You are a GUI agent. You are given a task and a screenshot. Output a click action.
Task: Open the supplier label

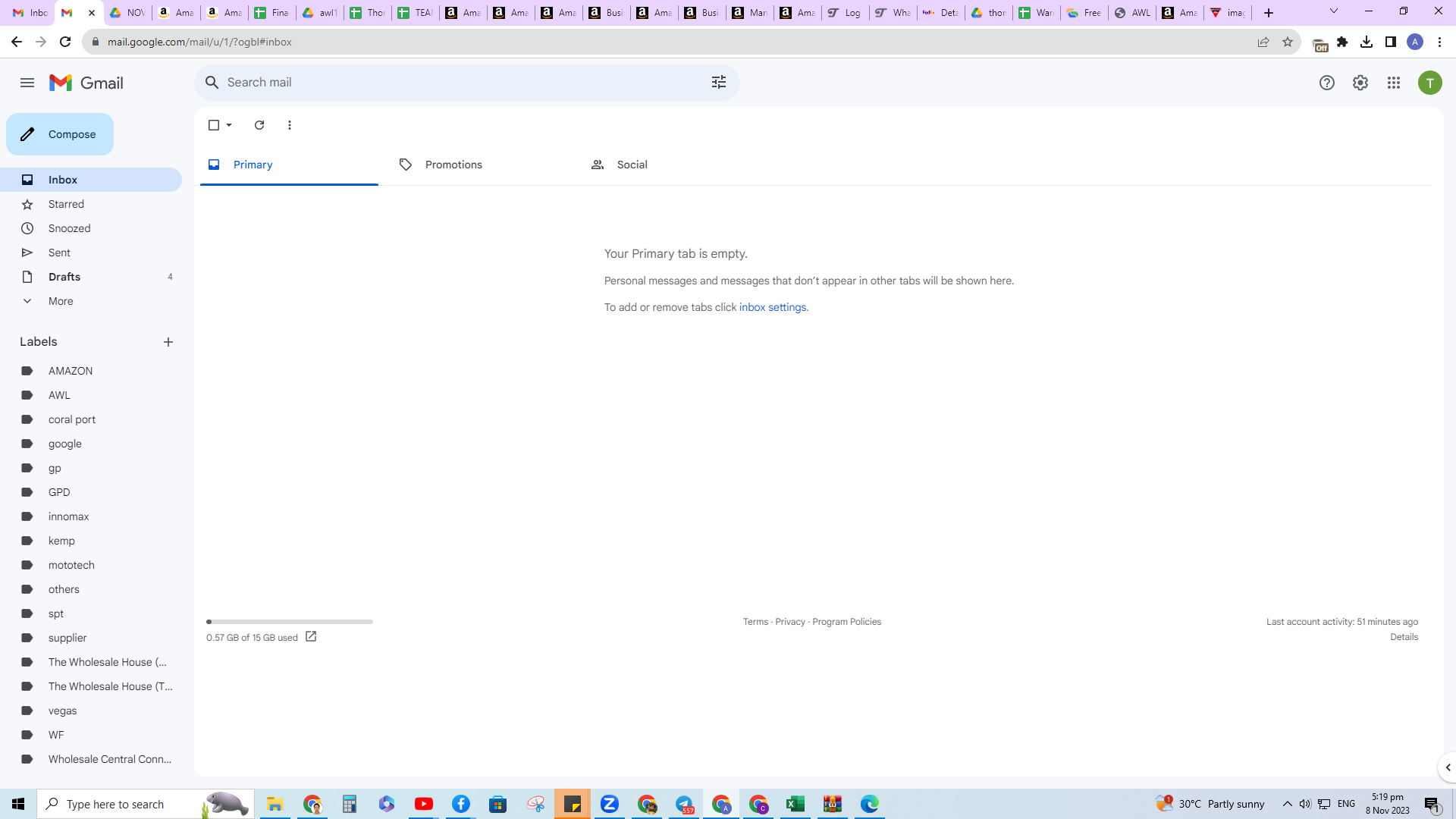click(x=91, y=638)
